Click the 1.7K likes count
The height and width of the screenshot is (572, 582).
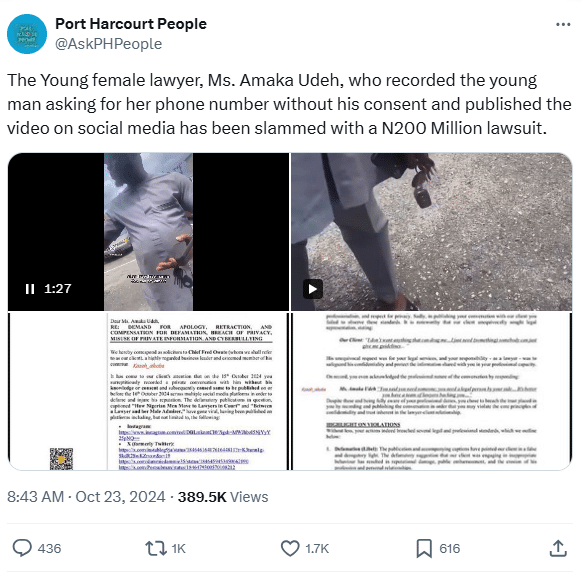(317, 549)
